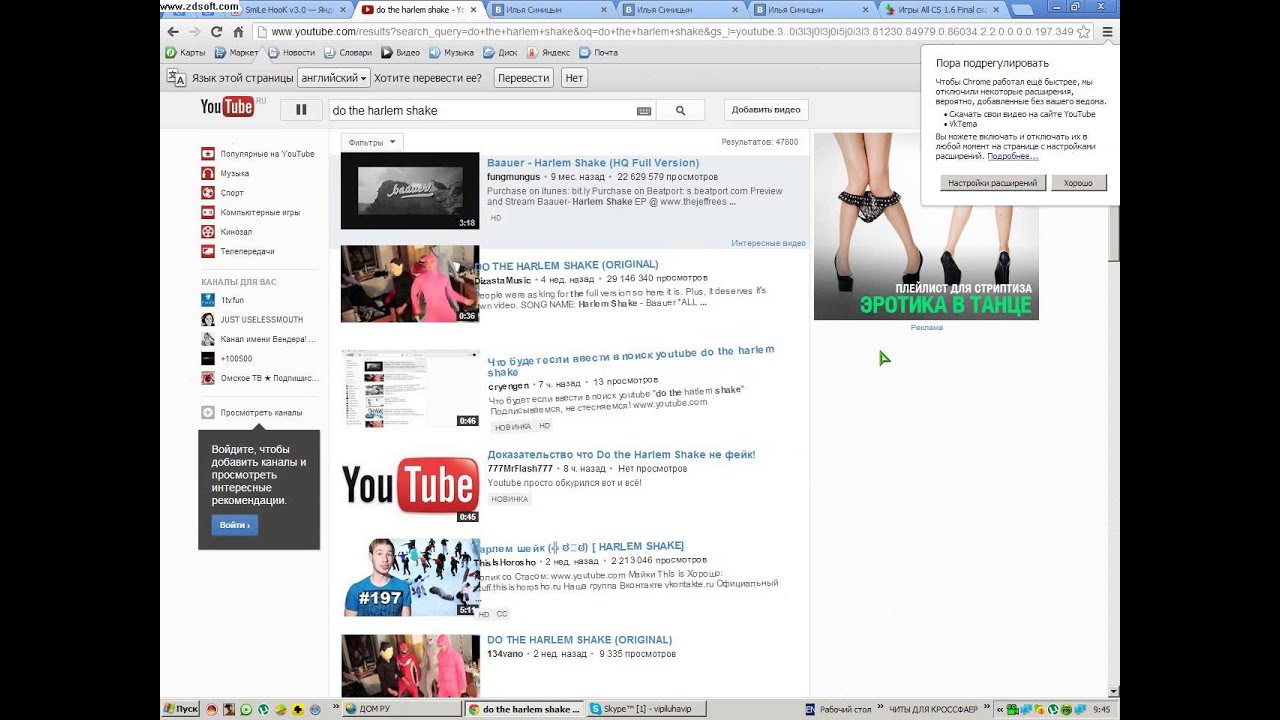1280x720 pixels.
Task: Open Доказательство что Do the Harlem Shake не фейк
Action: tap(621, 455)
